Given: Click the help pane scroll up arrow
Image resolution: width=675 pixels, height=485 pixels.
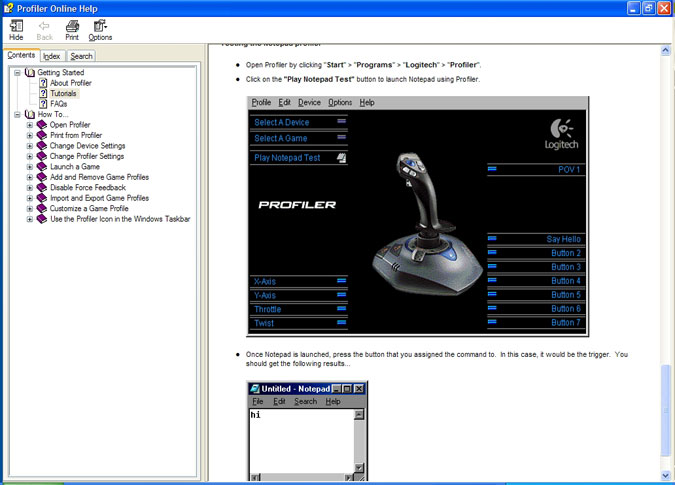Looking at the screenshot, I should (666, 50).
